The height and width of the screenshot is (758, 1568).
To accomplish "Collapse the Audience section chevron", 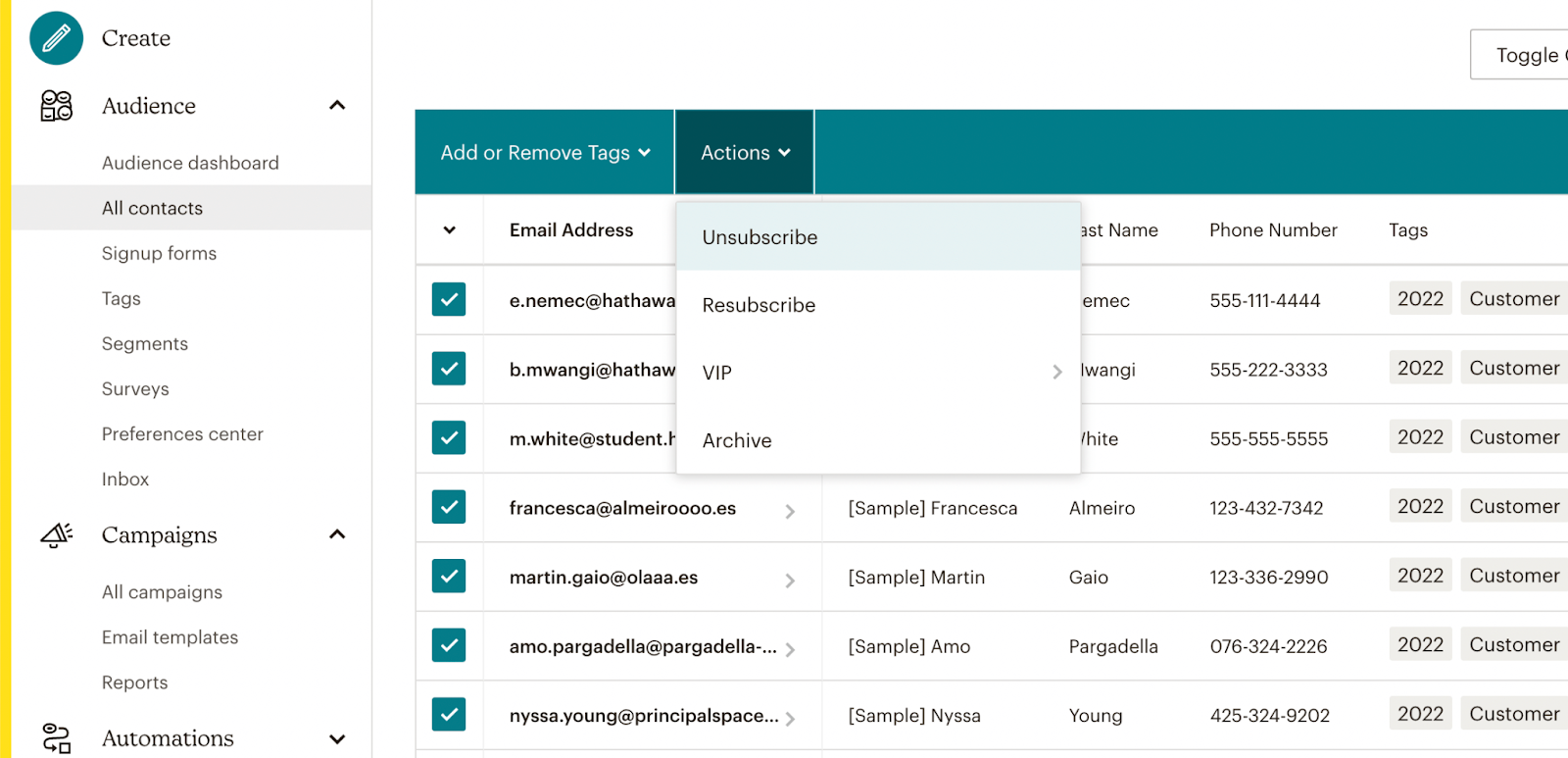I will [x=337, y=105].
